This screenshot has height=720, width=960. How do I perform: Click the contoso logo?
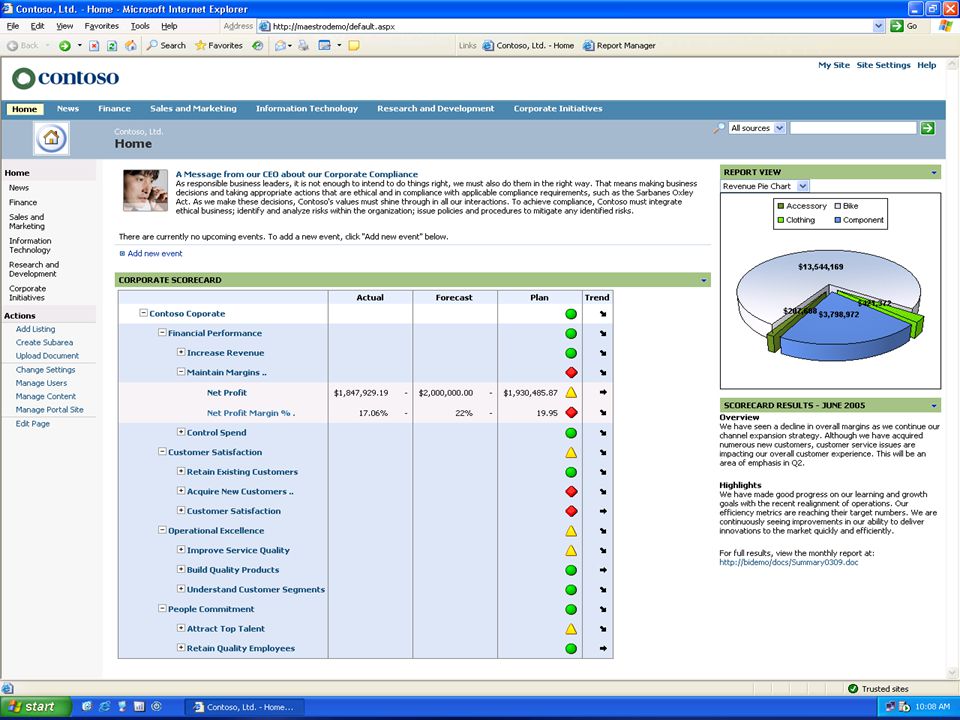[x=66, y=78]
